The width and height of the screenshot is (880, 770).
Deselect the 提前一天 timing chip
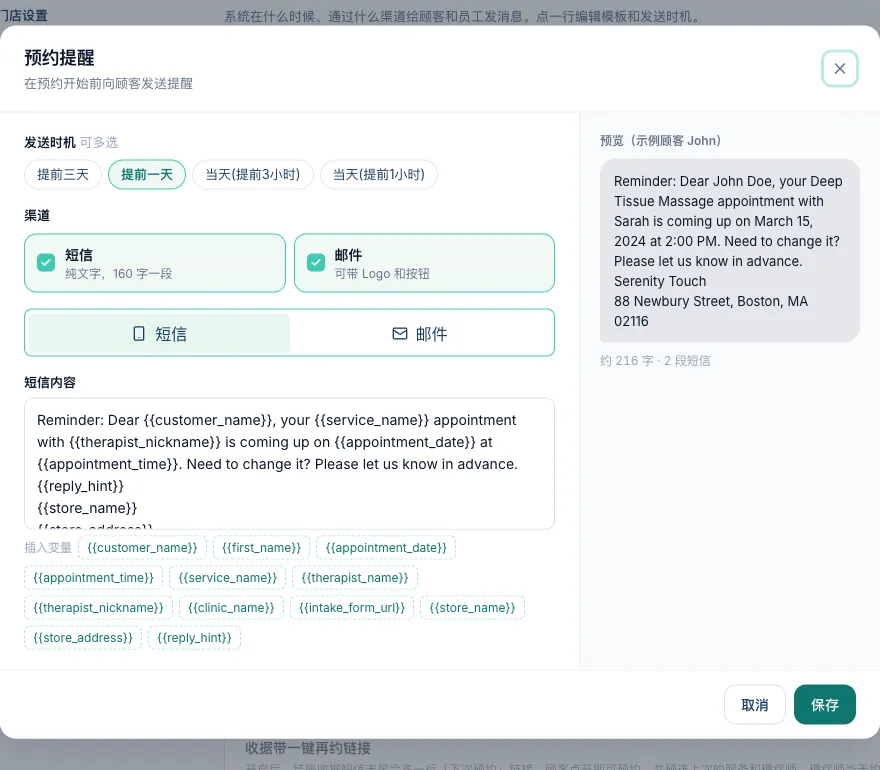(x=147, y=175)
